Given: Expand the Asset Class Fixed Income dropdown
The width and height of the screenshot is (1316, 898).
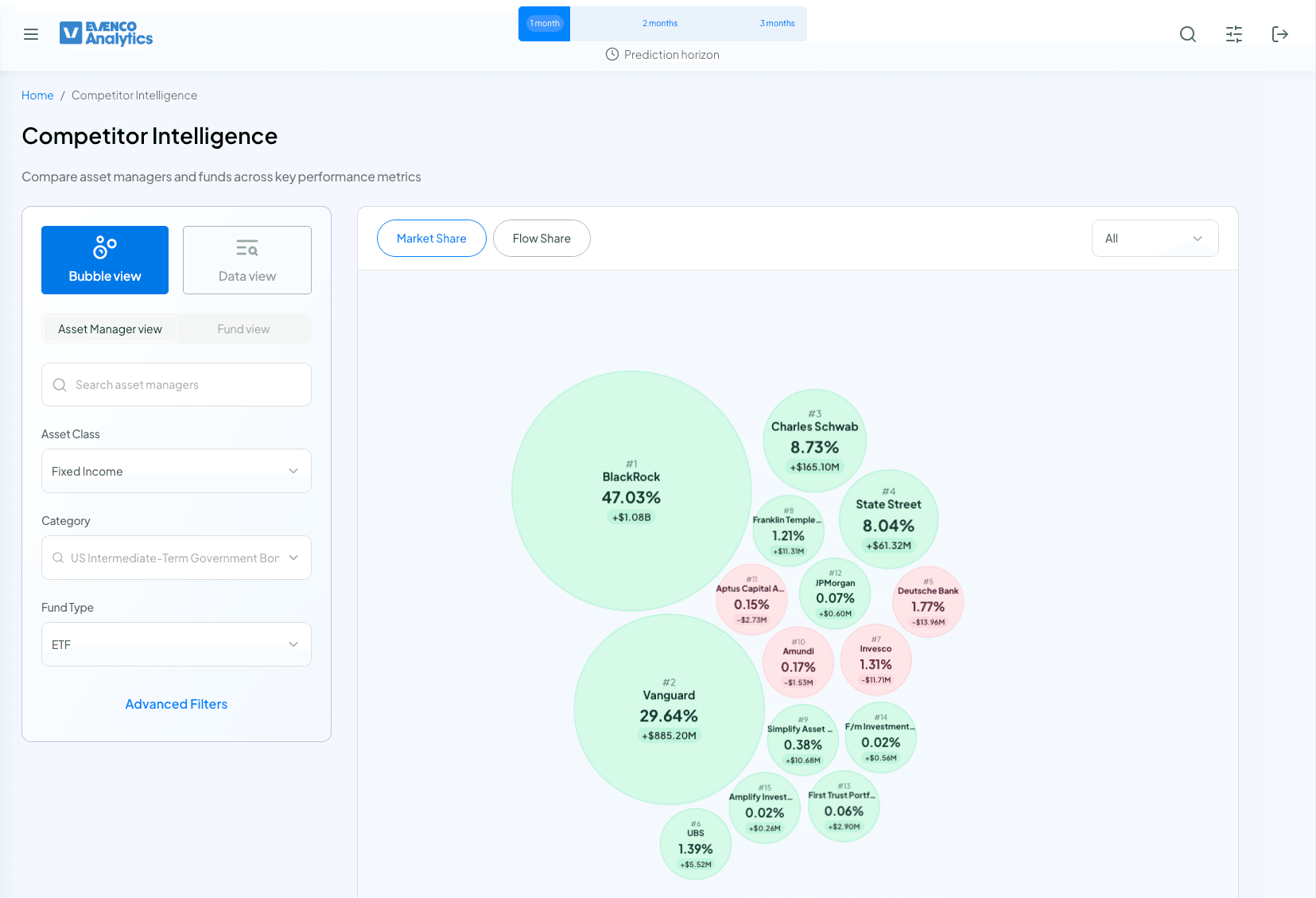Looking at the screenshot, I should (176, 471).
